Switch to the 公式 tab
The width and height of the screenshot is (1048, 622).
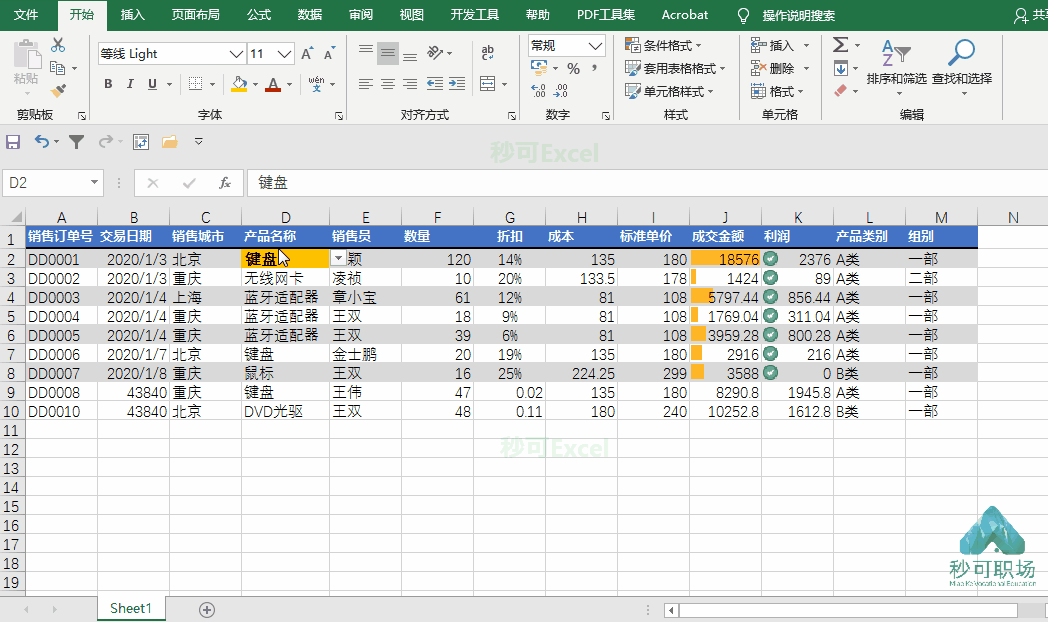coord(259,15)
